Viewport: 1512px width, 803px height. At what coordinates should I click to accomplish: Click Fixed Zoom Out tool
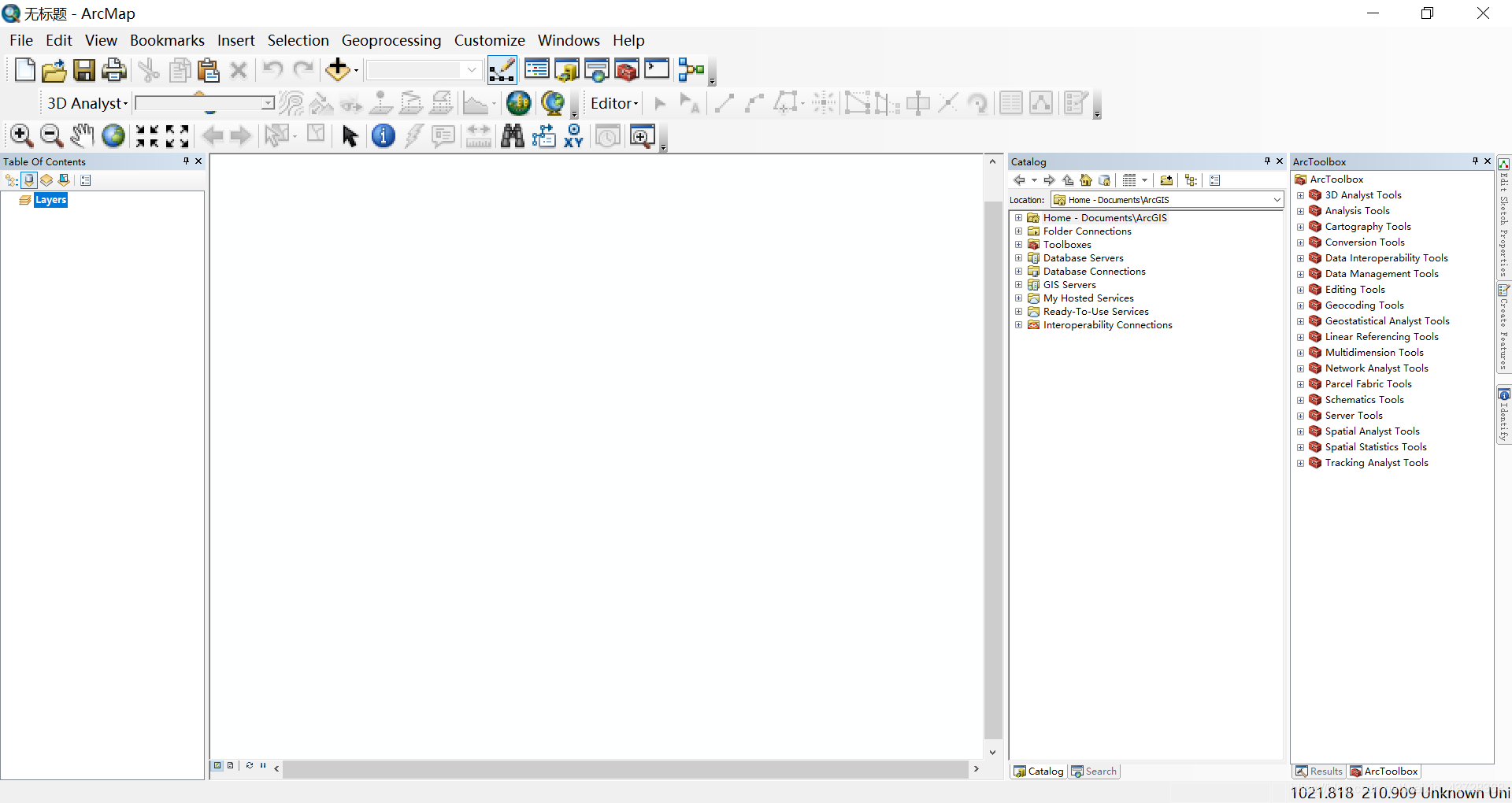point(177,135)
